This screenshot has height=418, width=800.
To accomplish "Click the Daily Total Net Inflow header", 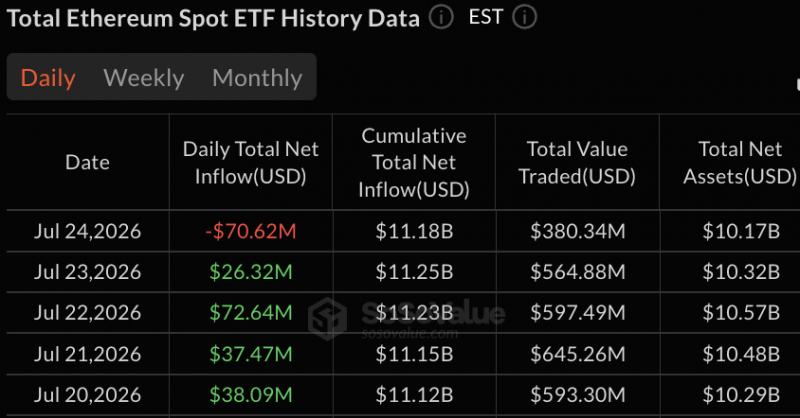I will (251, 162).
